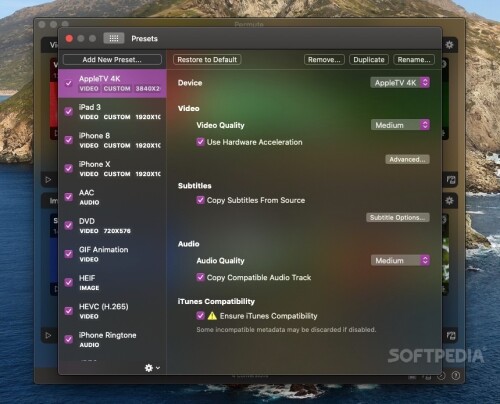This screenshot has height=404, width=500.
Task: Open the Device dropdown showing AppleTV 4K
Action: tap(400, 83)
